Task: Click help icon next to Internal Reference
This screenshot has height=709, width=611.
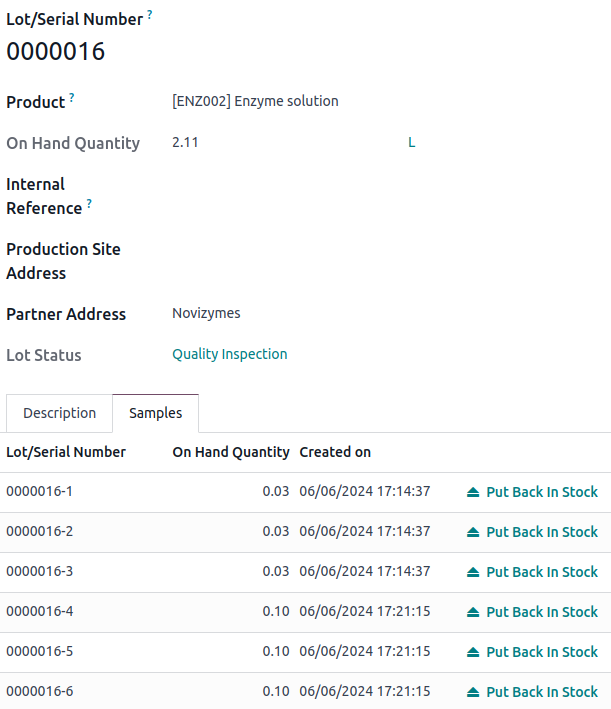Action: point(89,204)
